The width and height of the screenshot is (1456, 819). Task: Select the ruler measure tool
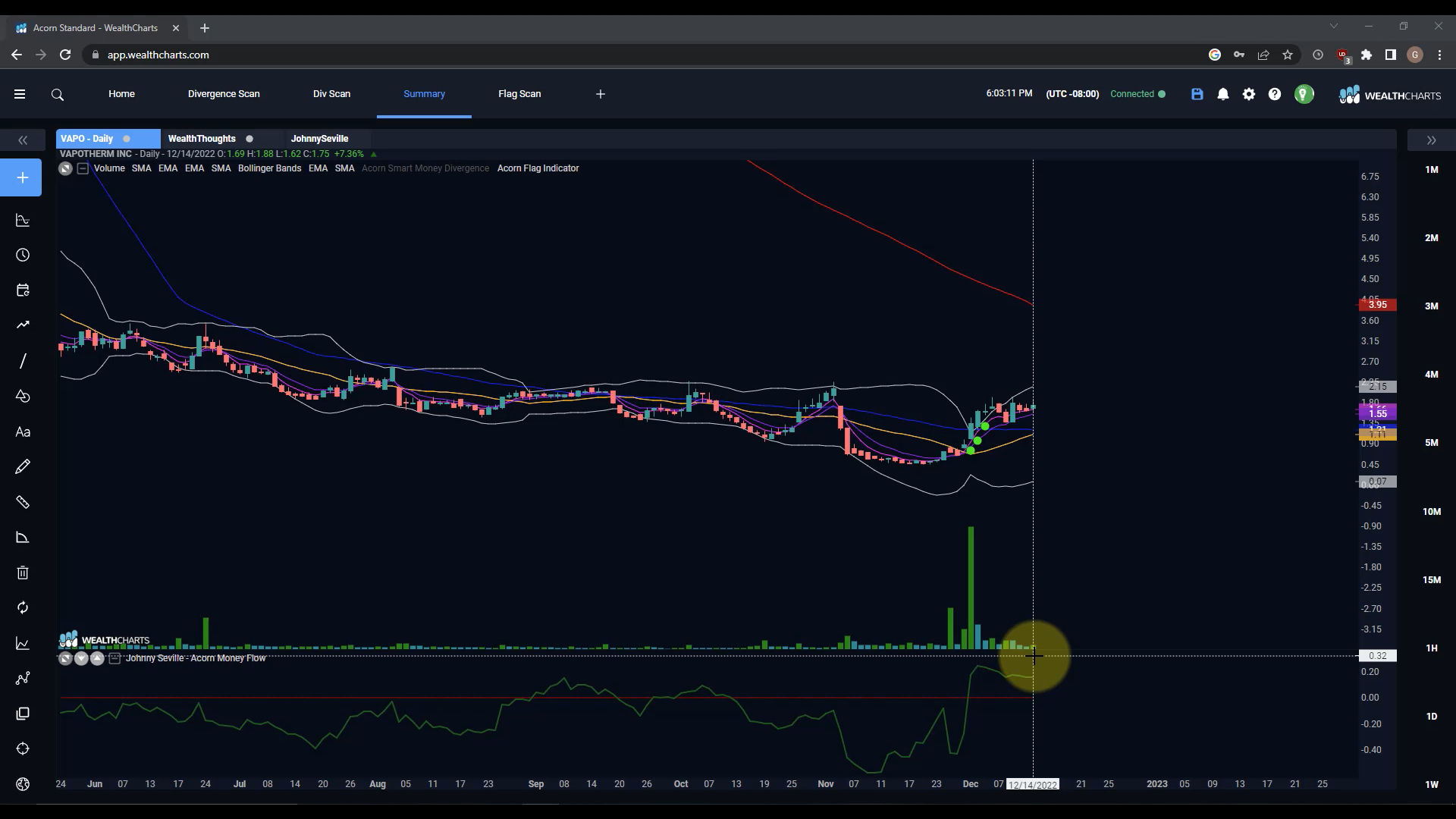pyautogui.click(x=23, y=502)
